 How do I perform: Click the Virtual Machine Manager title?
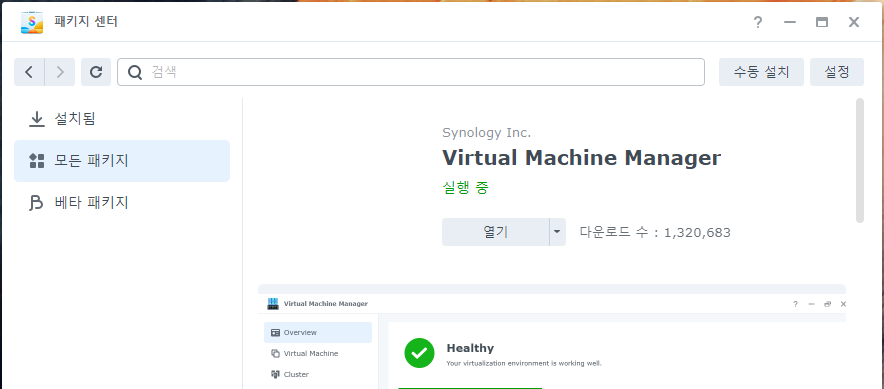point(581,158)
